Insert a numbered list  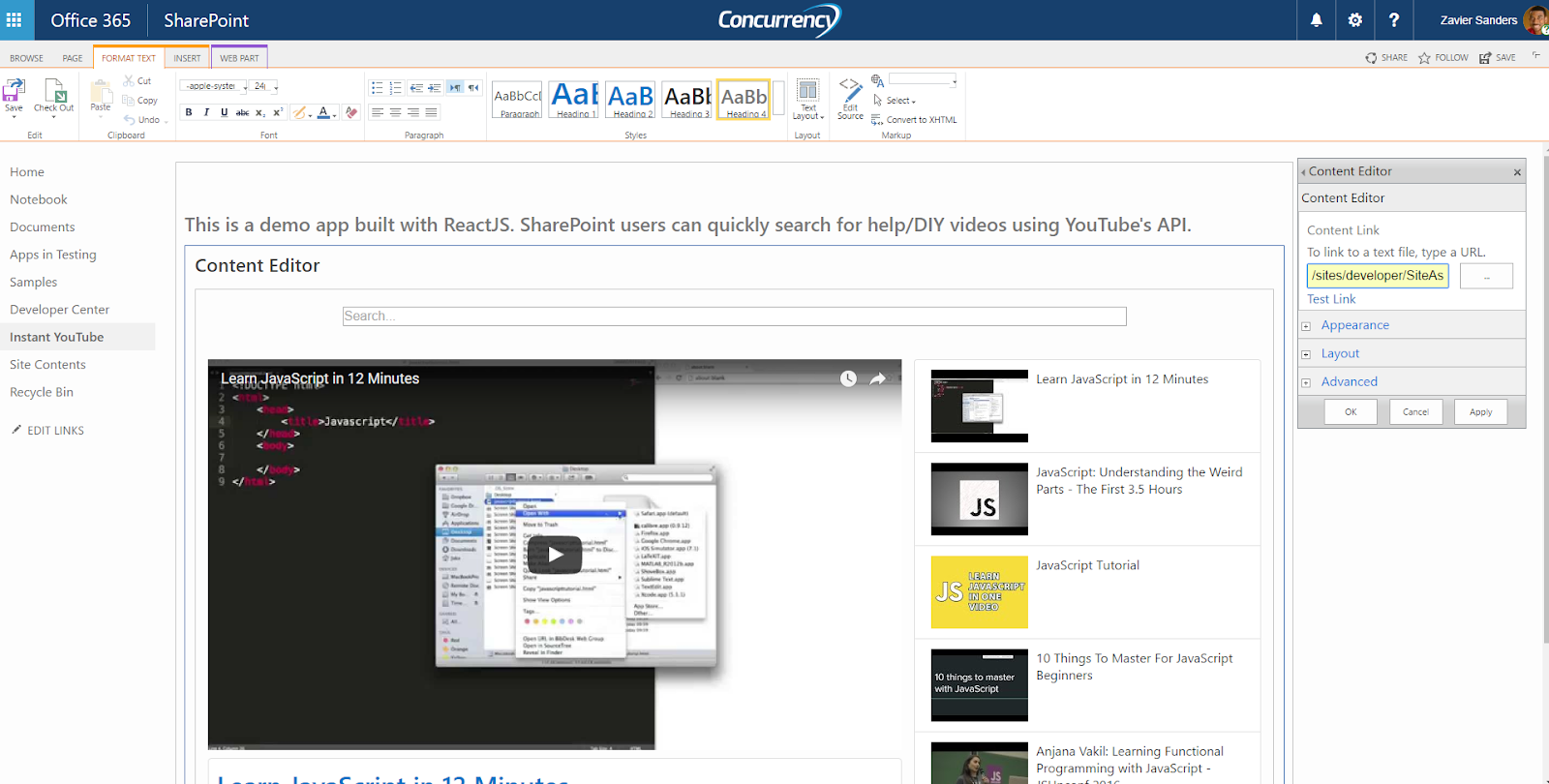(x=395, y=88)
